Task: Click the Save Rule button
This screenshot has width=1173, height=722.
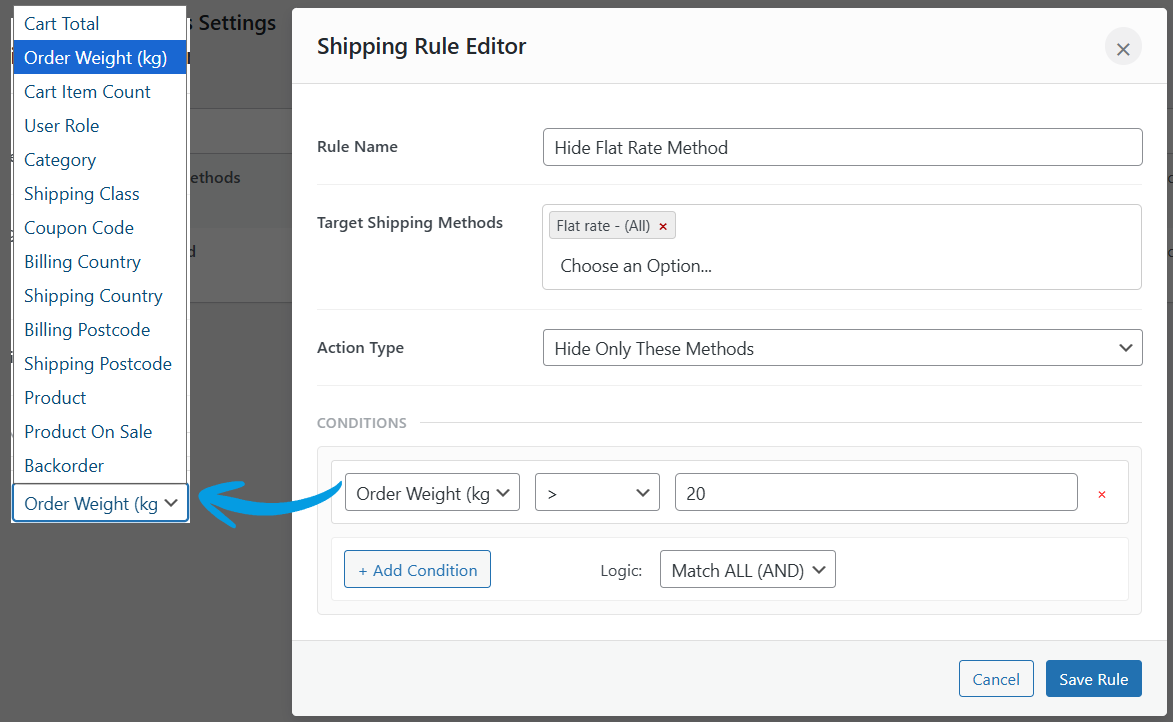Action: coord(1093,679)
